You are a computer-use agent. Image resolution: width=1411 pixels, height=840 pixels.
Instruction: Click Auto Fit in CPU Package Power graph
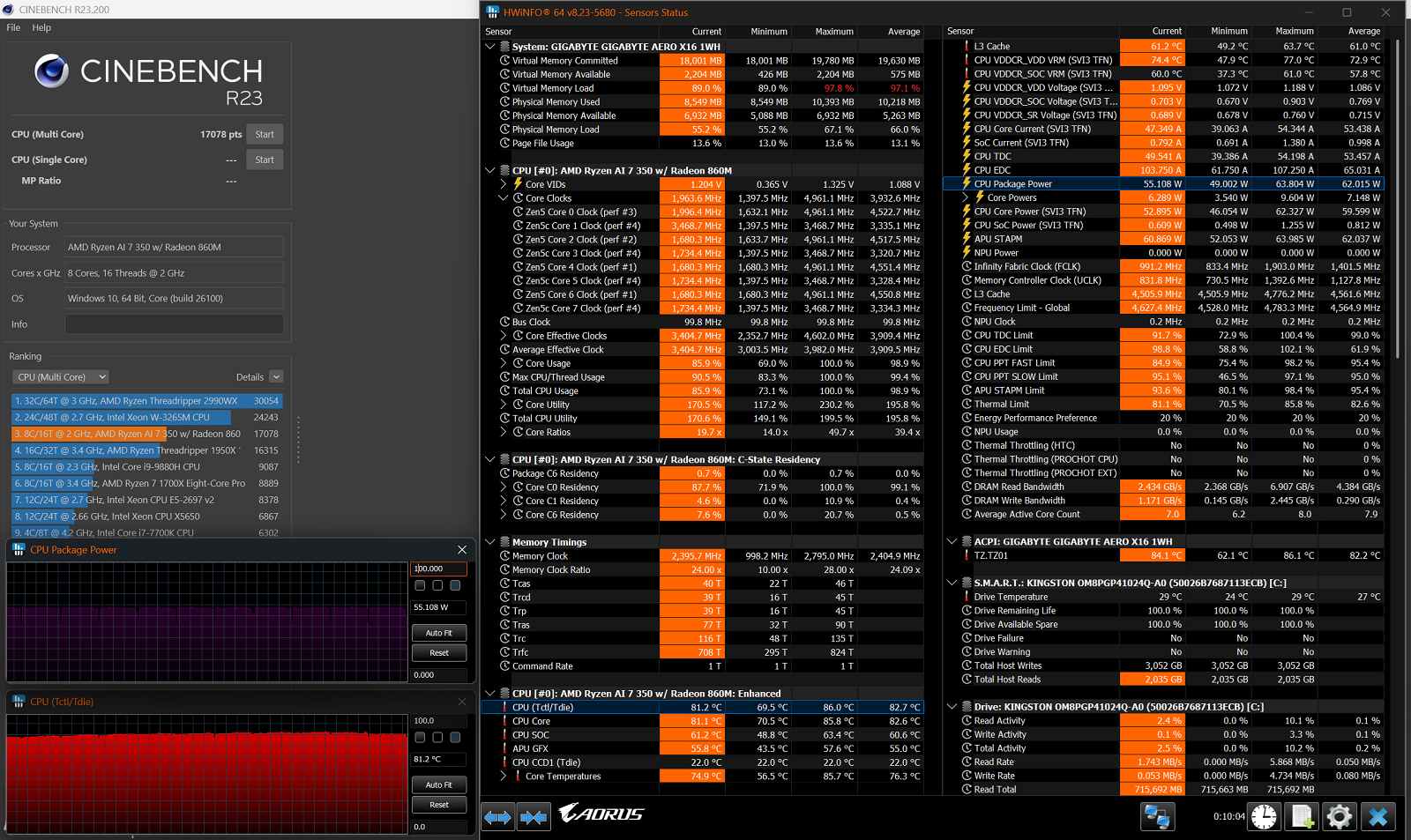point(439,633)
